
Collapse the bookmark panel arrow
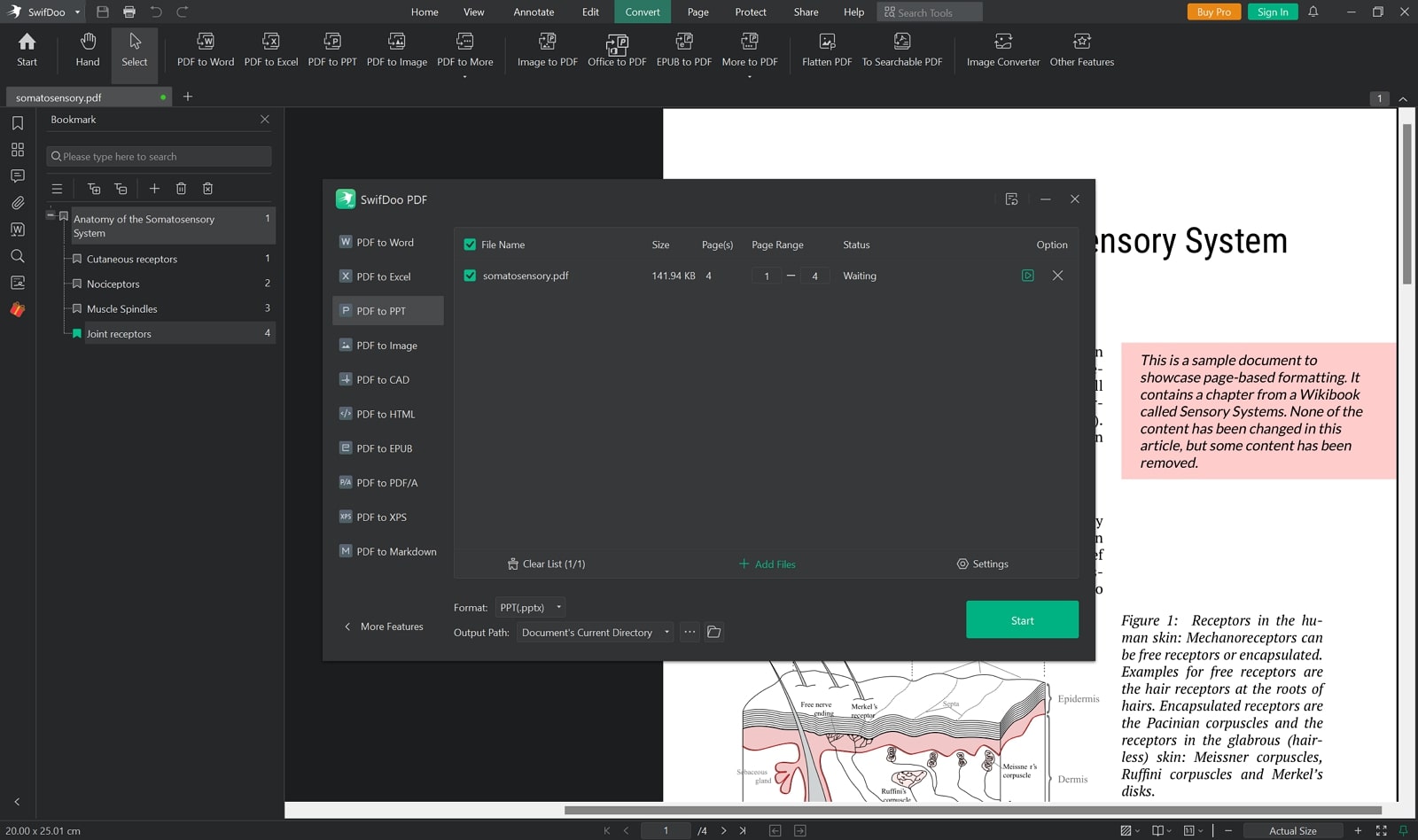(x=17, y=802)
